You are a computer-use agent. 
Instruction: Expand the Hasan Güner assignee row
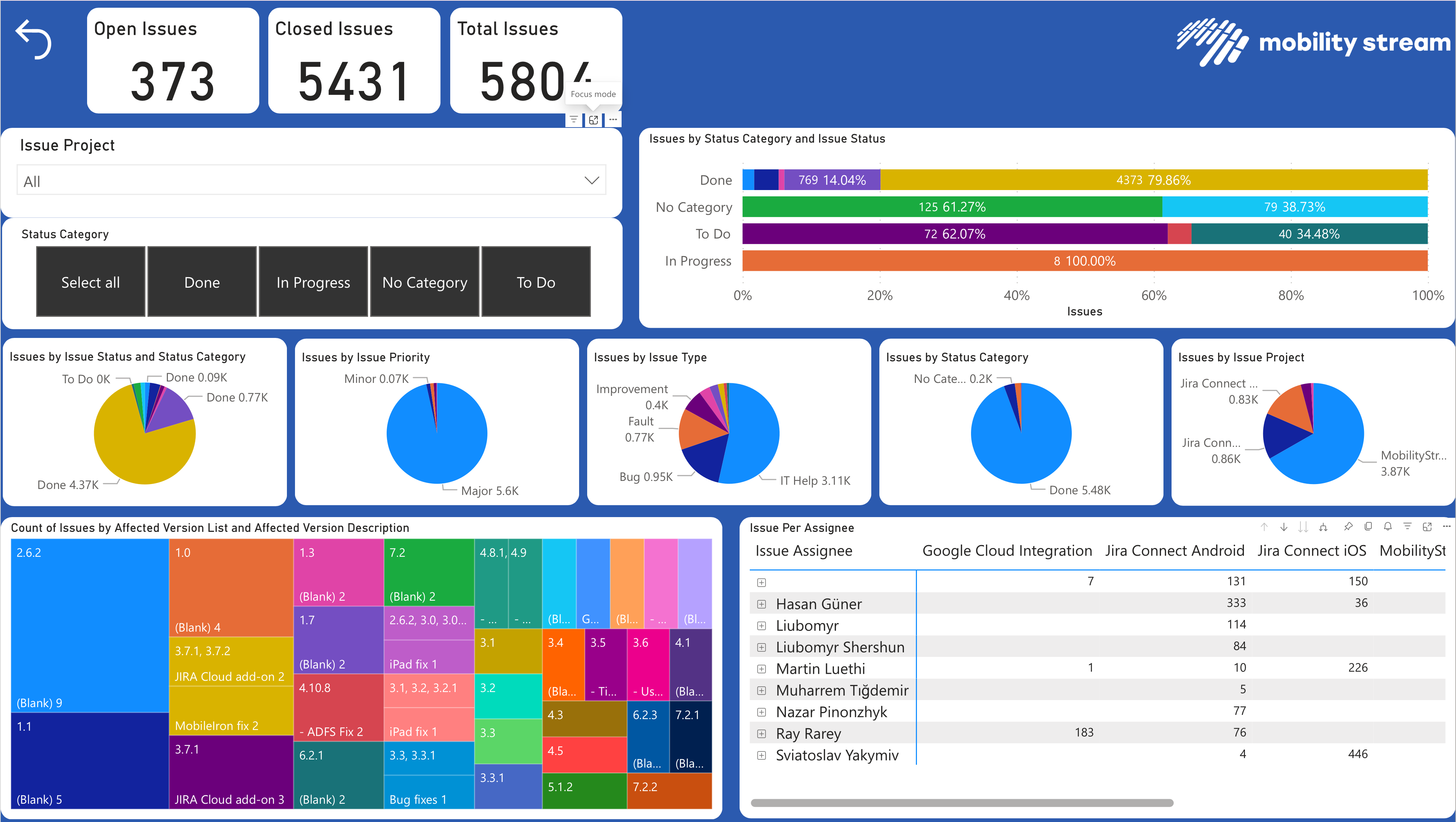coord(761,604)
